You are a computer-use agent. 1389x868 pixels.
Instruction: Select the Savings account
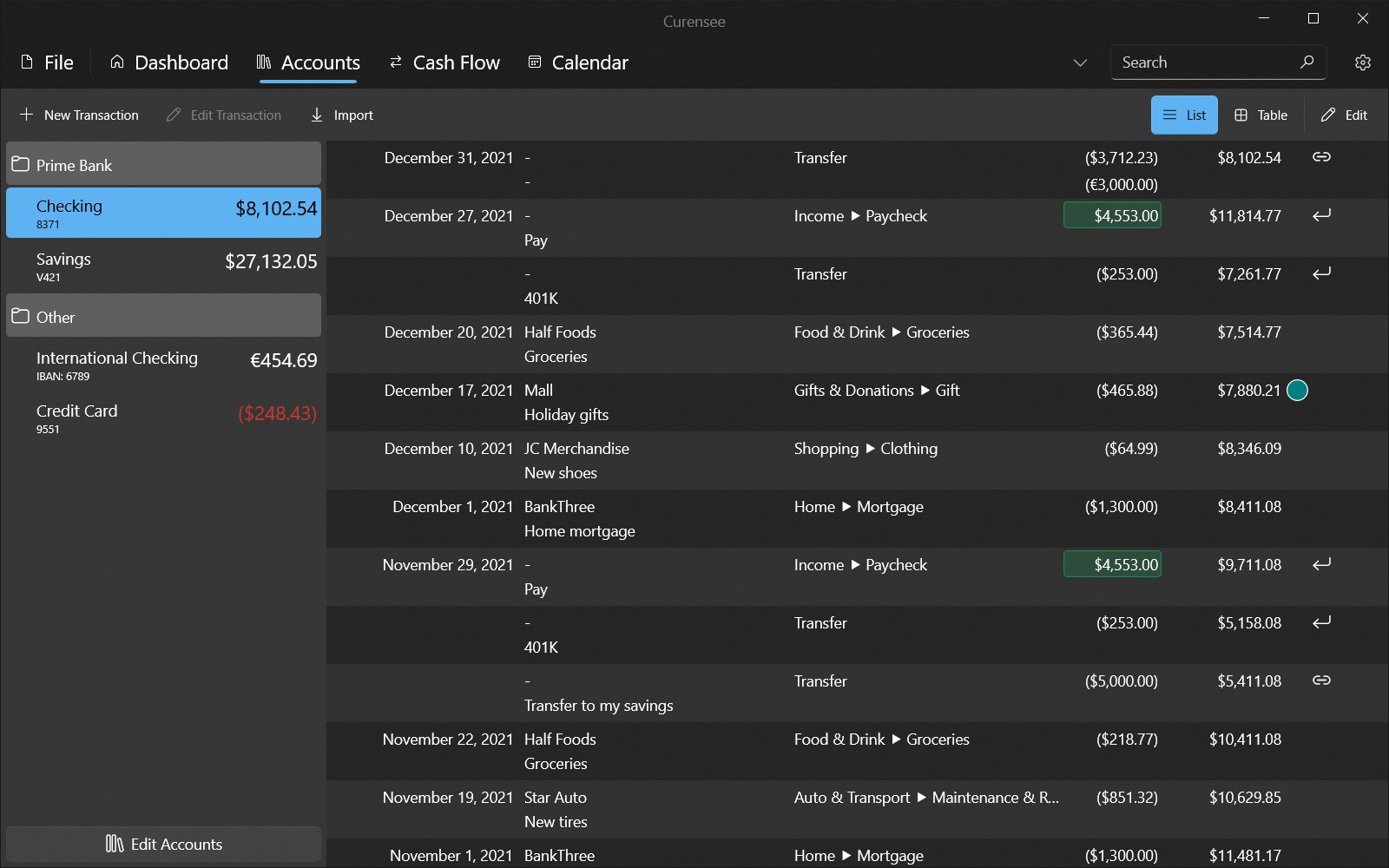click(x=163, y=266)
